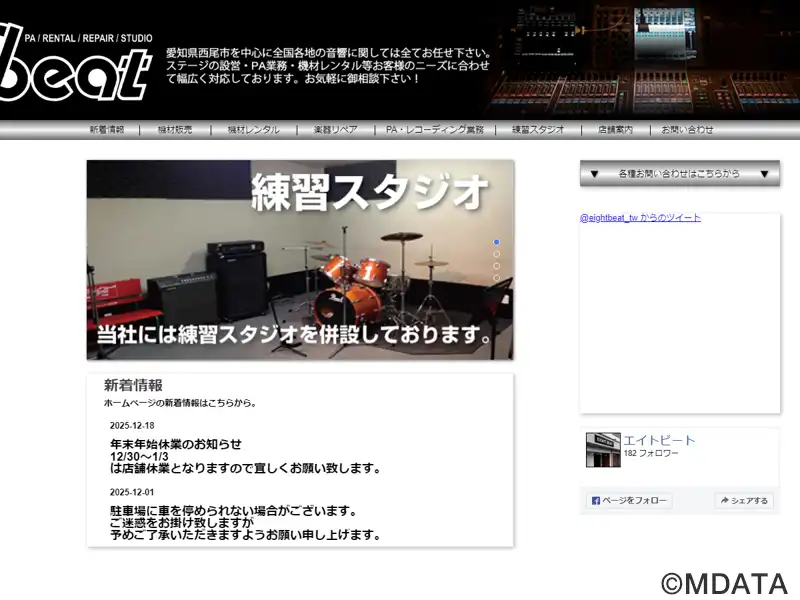800x600 pixels.
Task: Click PA / RENTAL / REPAIR / STUDIO tagline
Action: (89, 38)
